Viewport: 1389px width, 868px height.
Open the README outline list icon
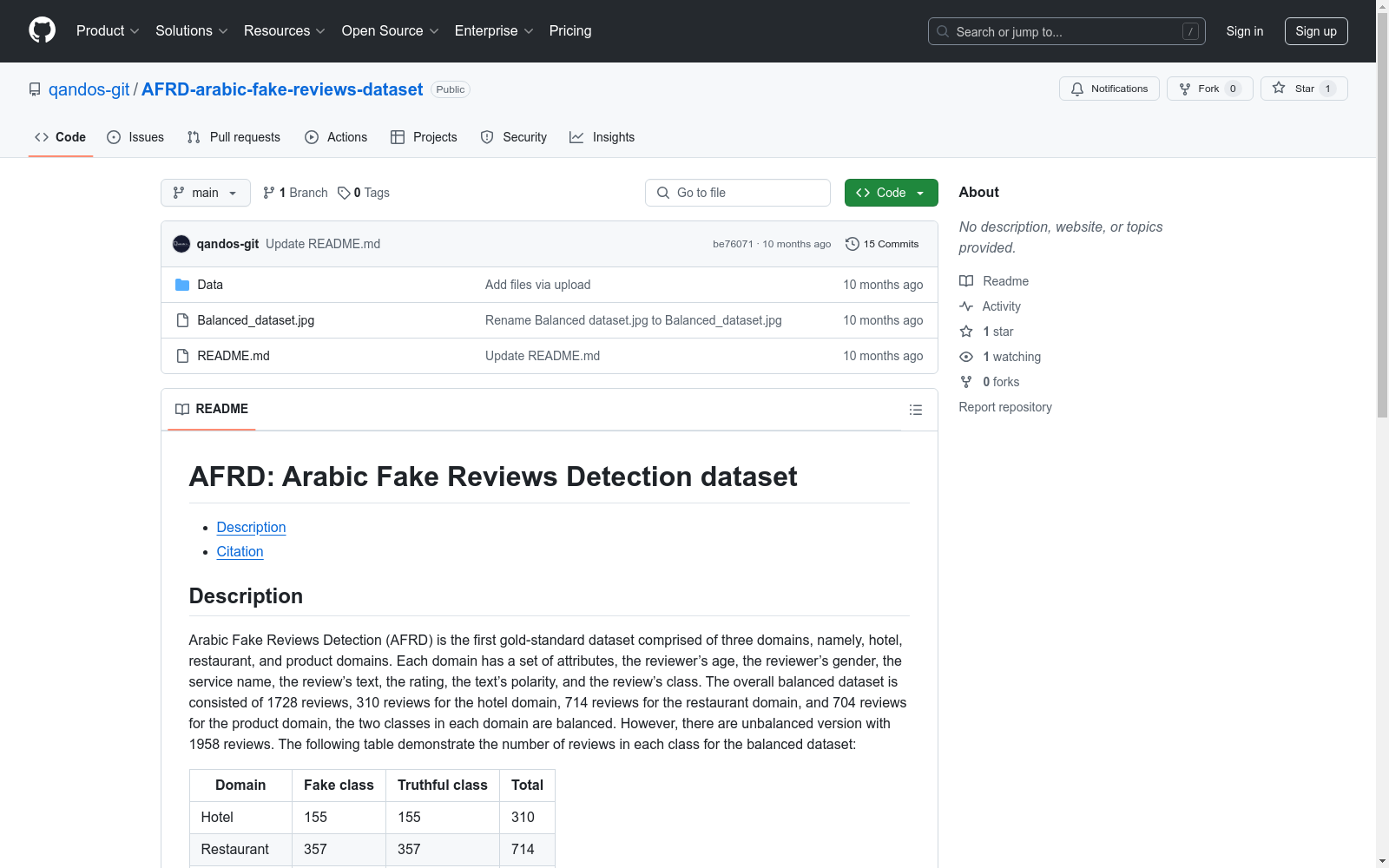click(x=916, y=410)
